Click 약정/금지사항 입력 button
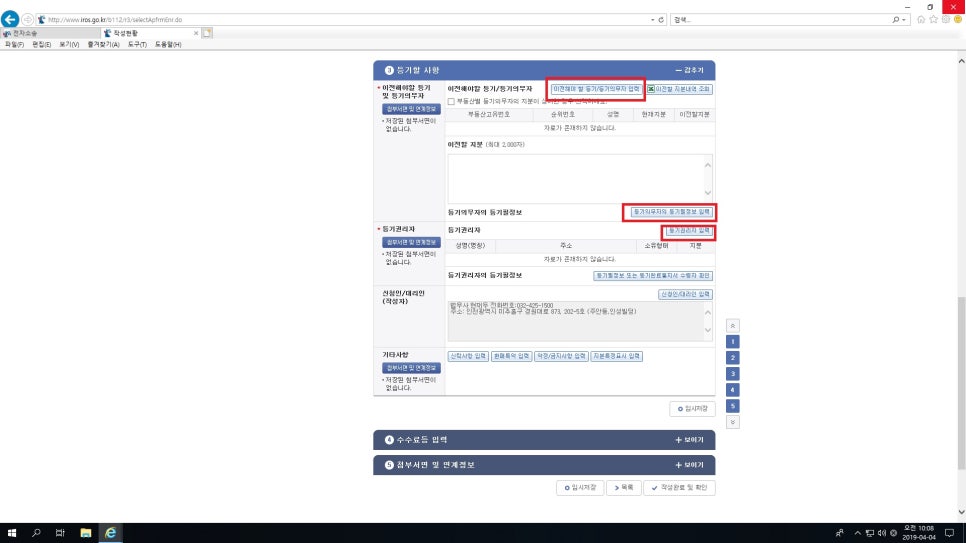This screenshot has width=966, height=543. click(561, 356)
